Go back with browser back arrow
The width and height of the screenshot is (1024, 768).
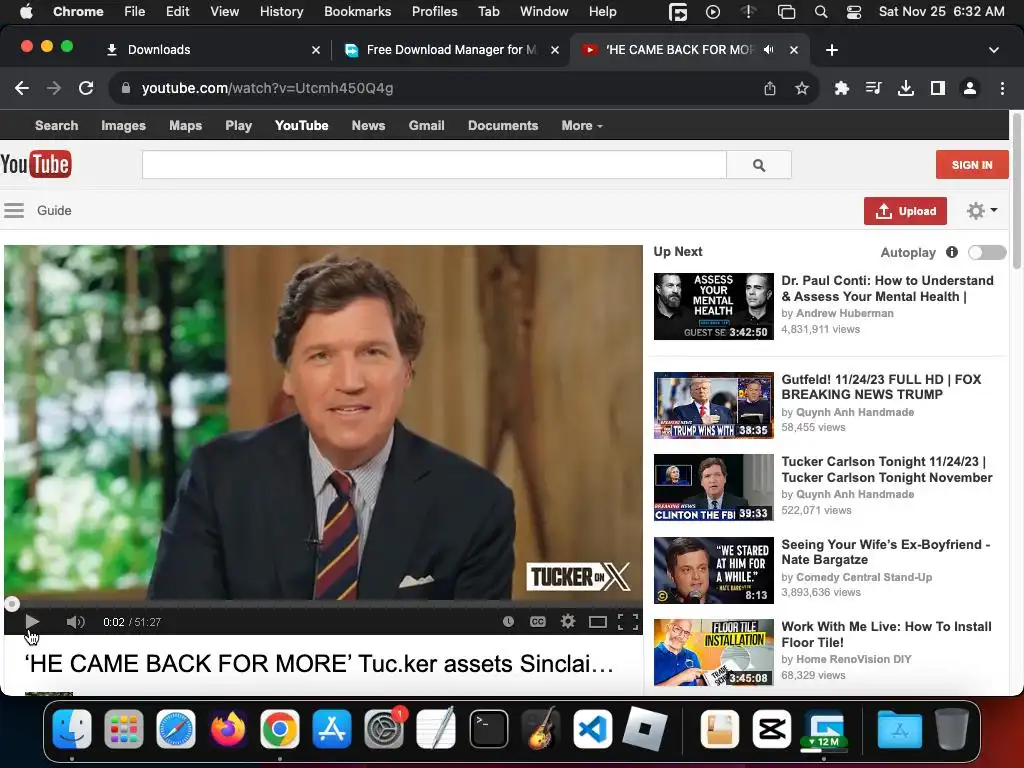point(22,88)
